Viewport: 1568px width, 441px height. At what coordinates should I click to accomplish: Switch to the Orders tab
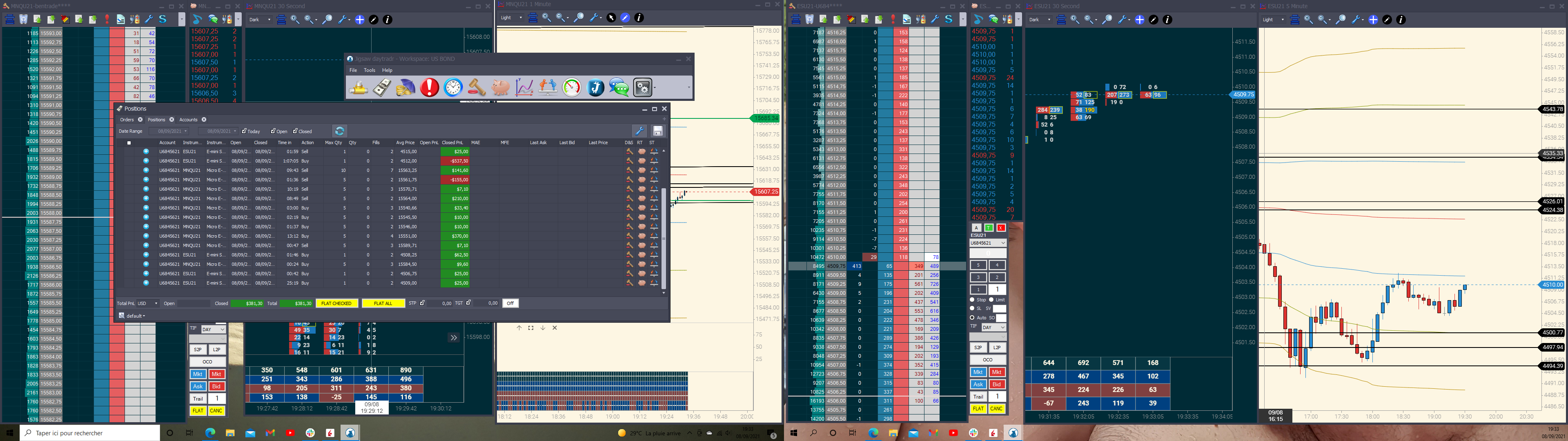tap(127, 119)
